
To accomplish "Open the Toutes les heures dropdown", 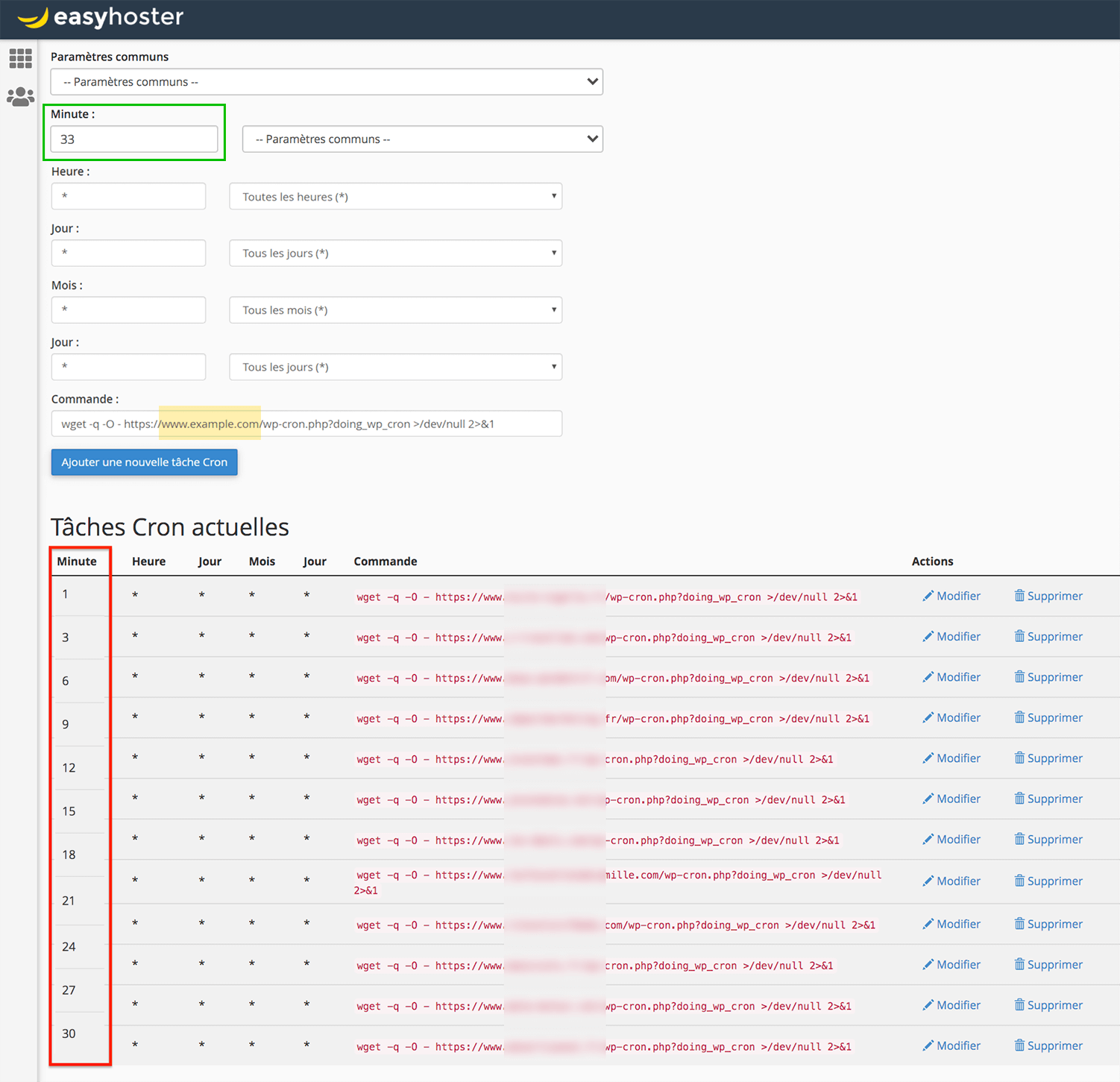I will 395,197.
